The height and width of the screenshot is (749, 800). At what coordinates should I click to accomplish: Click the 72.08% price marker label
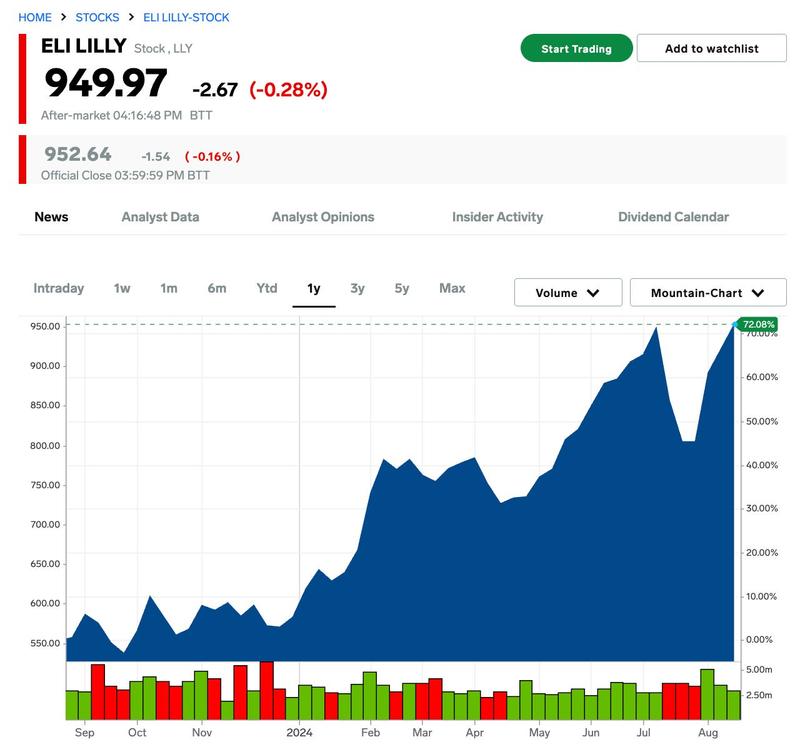click(x=758, y=325)
